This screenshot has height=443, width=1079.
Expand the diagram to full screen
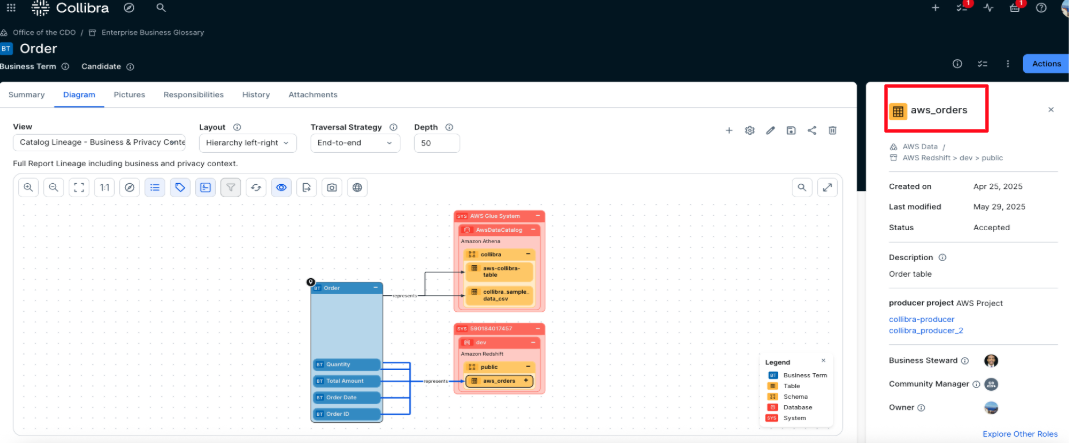(x=826, y=186)
